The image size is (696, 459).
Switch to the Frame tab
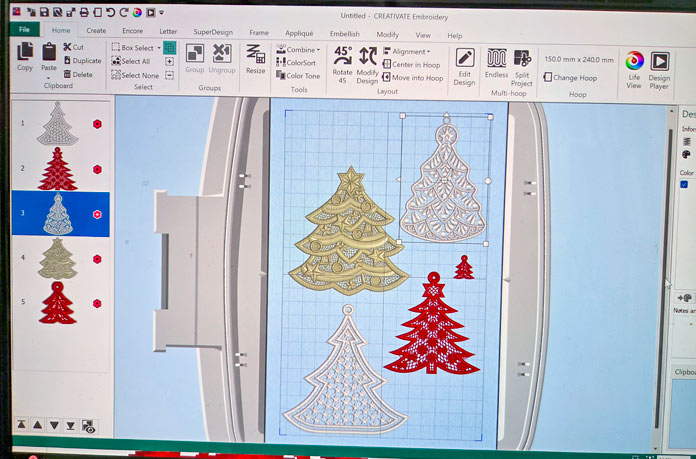[x=259, y=32]
